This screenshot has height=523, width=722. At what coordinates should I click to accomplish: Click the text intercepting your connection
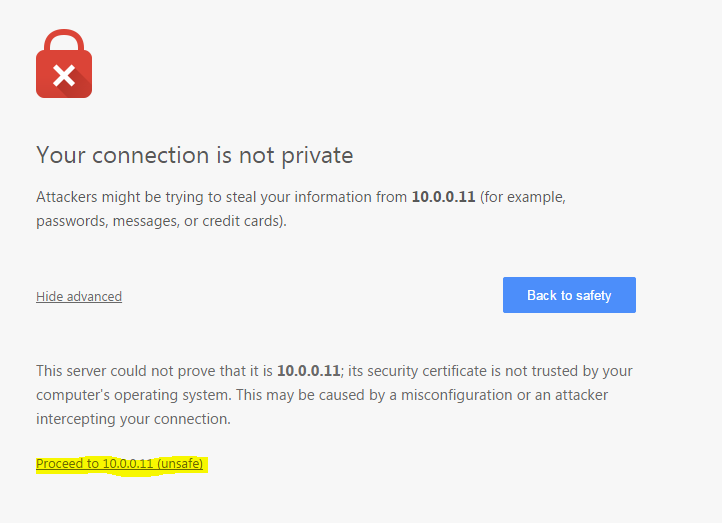pyautogui.click(x=134, y=419)
